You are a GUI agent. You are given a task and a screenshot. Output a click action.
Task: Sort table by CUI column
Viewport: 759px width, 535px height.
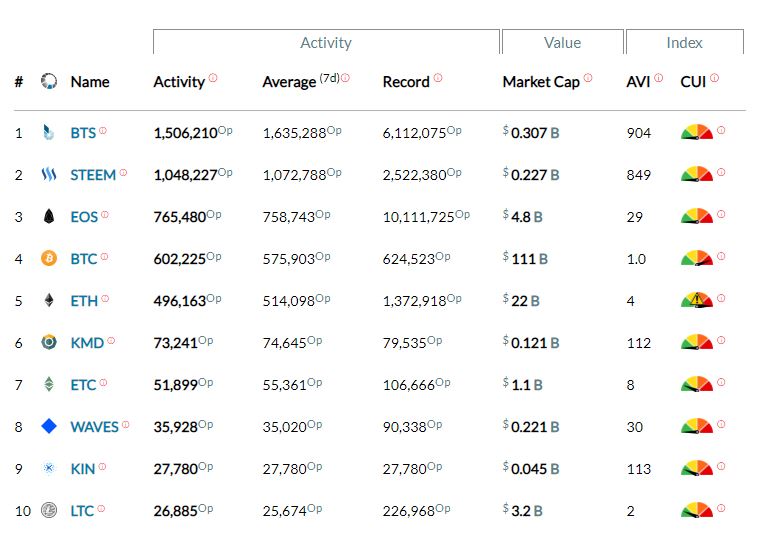(x=693, y=82)
